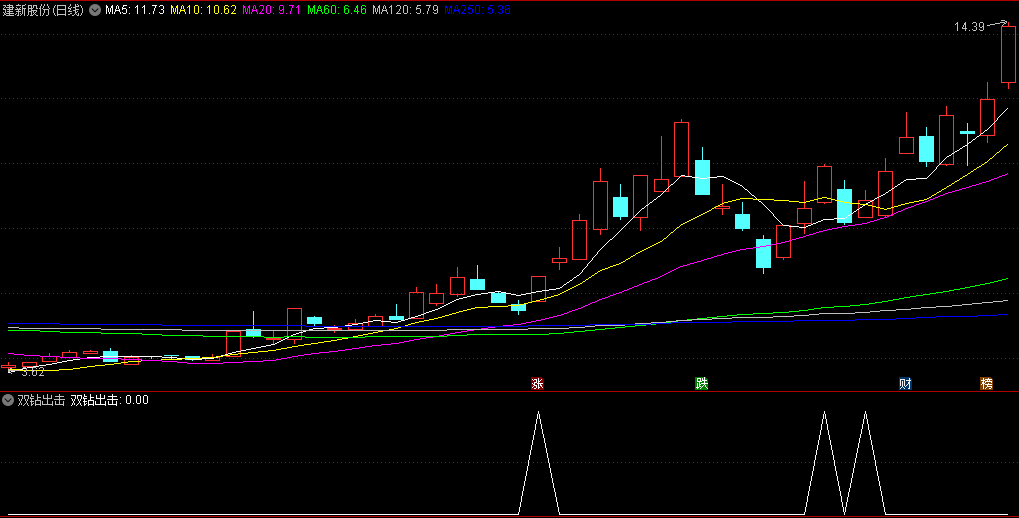This screenshot has height=518, width=1019.
Task: Select the MA5: 11.73 label
Action: click(x=135, y=10)
